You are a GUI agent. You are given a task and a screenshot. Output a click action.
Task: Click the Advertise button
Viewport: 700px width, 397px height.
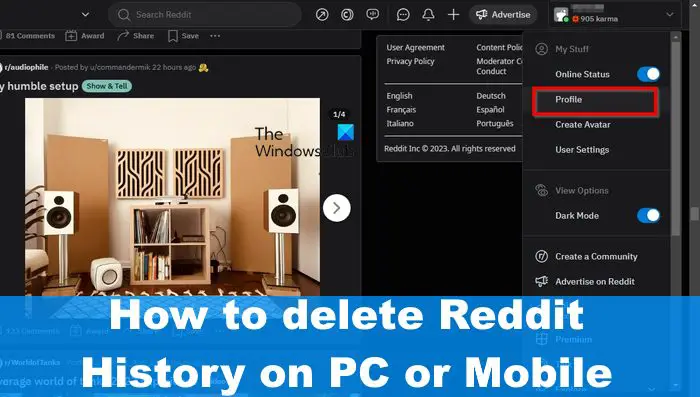(x=503, y=15)
